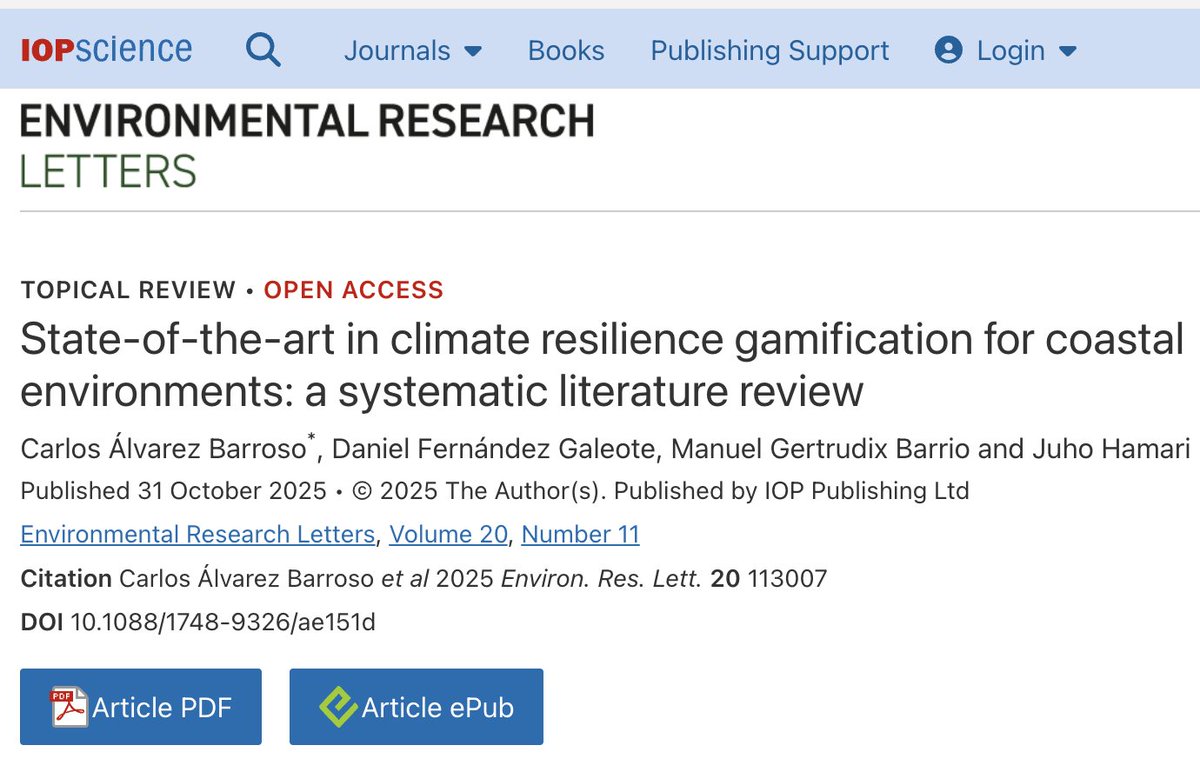Open the Journals menu
Screen dimensions: 1200x772
(413, 50)
